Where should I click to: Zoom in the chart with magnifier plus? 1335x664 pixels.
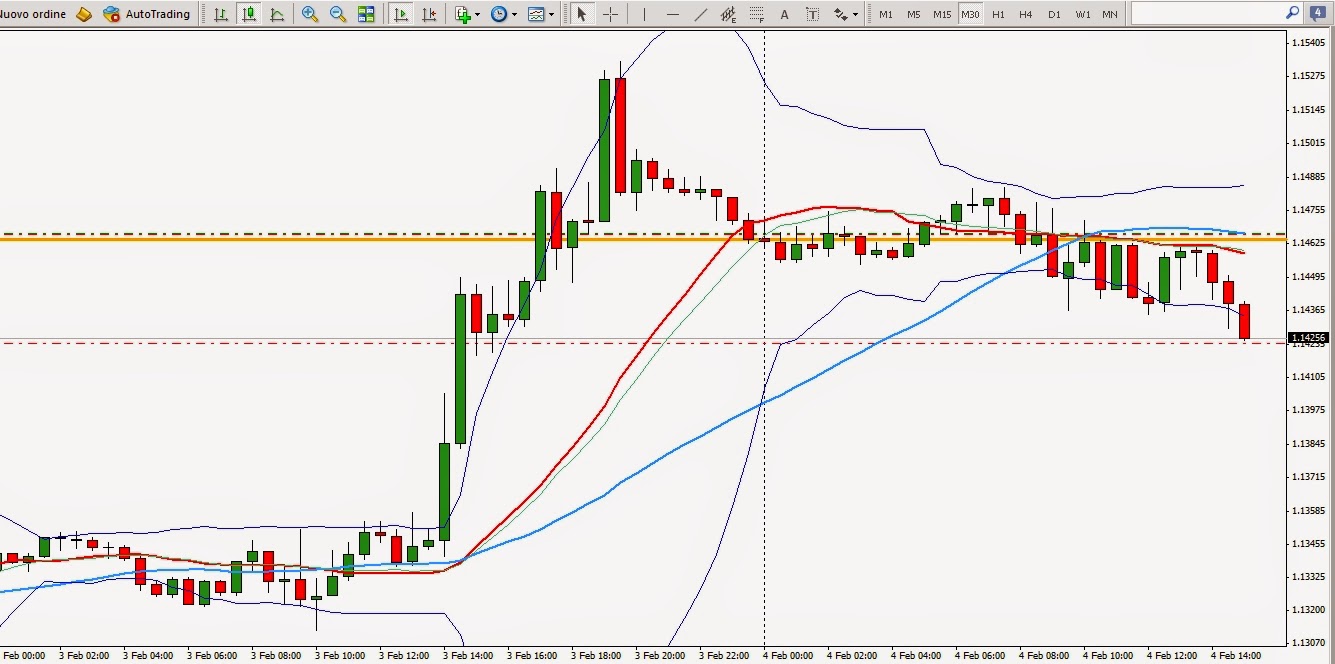(x=310, y=14)
